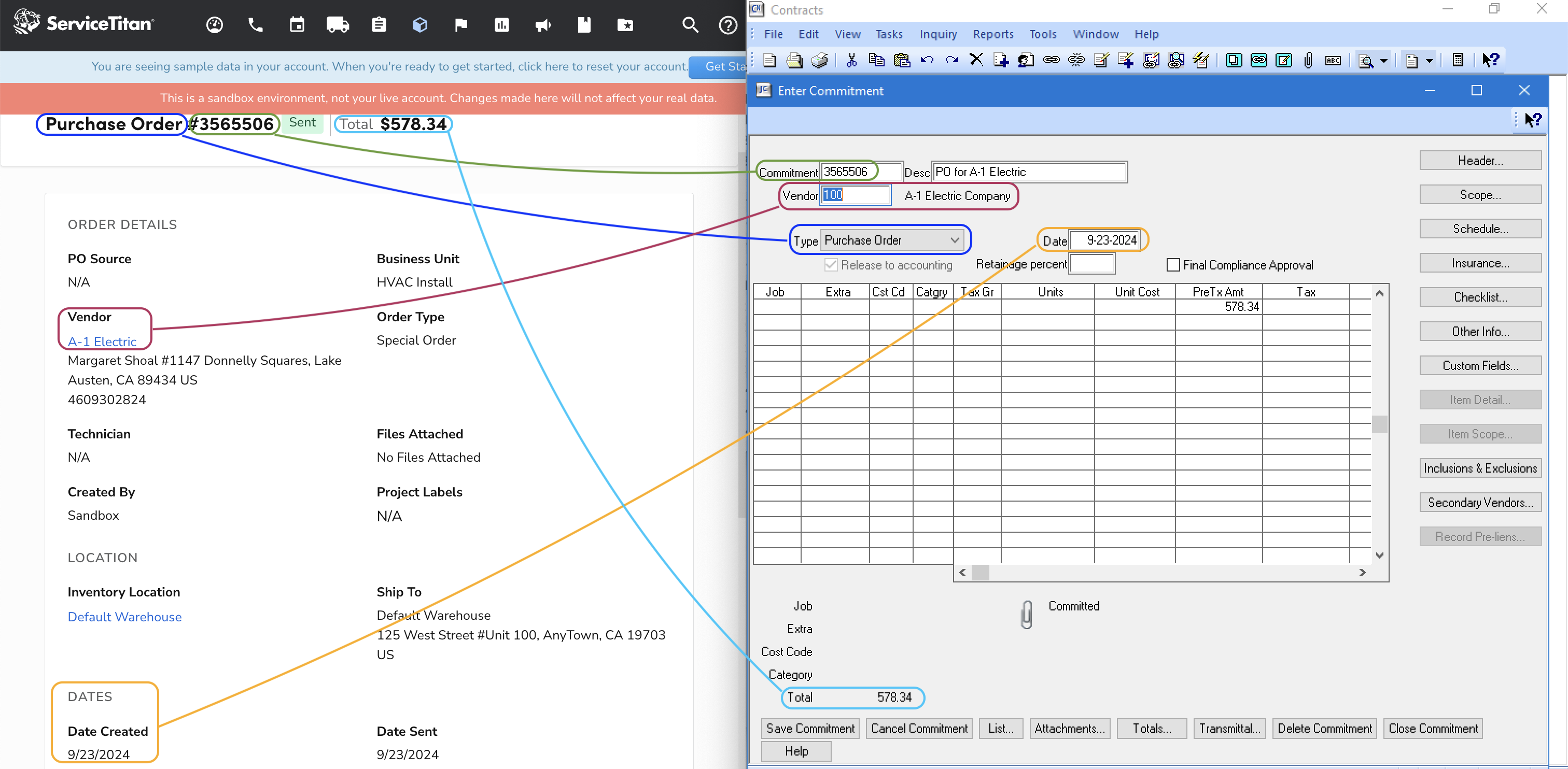The width and height of the screenshot is (1568, 769).
Task: Click the Desc input field
Action: click(1030, 172)
